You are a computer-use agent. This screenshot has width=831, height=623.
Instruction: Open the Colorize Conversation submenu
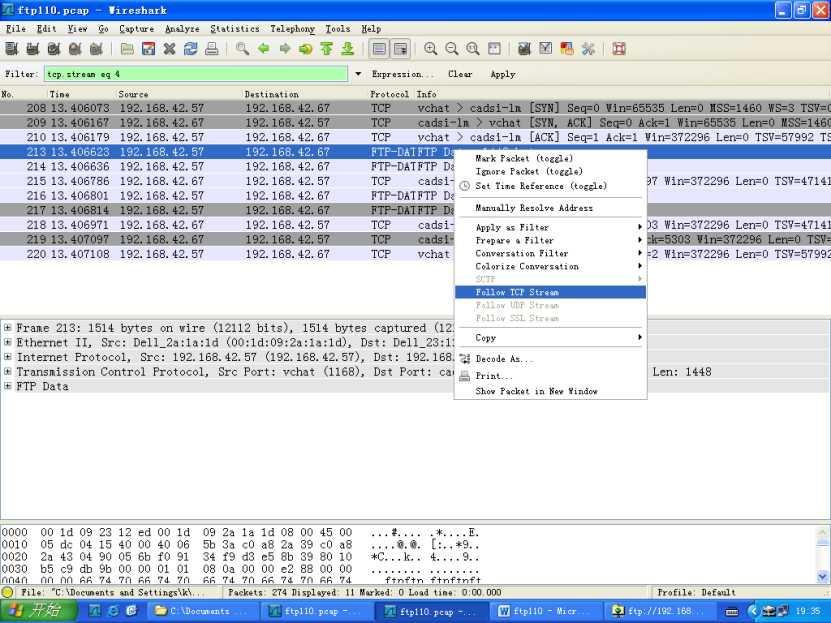click(x=551, y=266)
